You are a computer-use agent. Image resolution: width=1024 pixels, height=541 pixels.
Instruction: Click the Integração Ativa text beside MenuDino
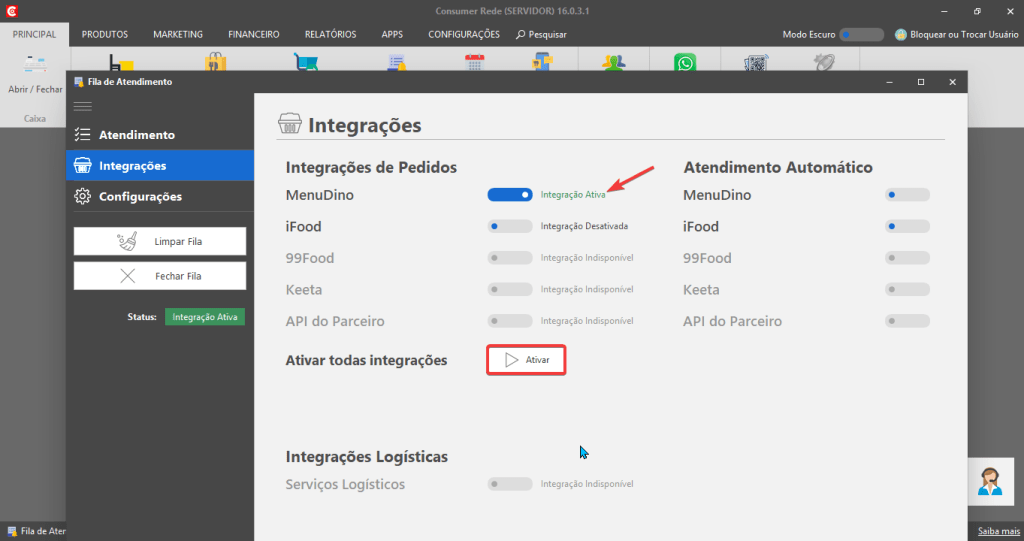573,195
